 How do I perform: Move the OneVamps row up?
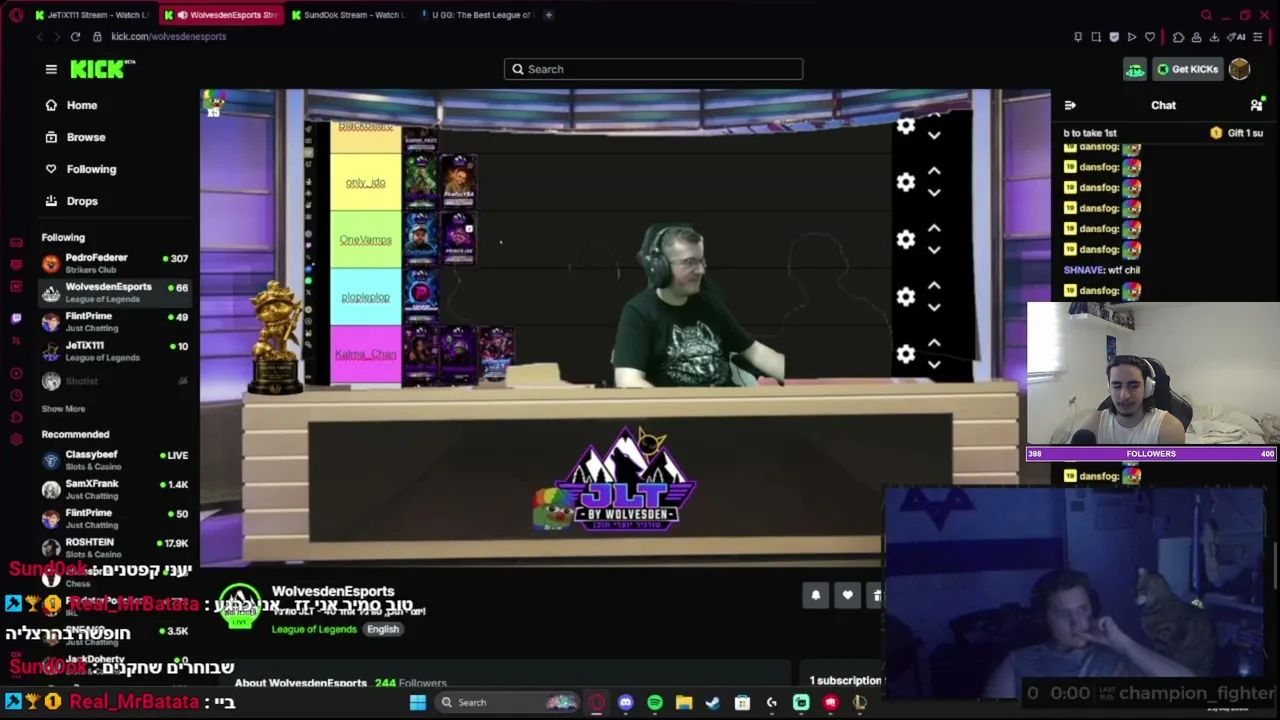pos(934,229)
